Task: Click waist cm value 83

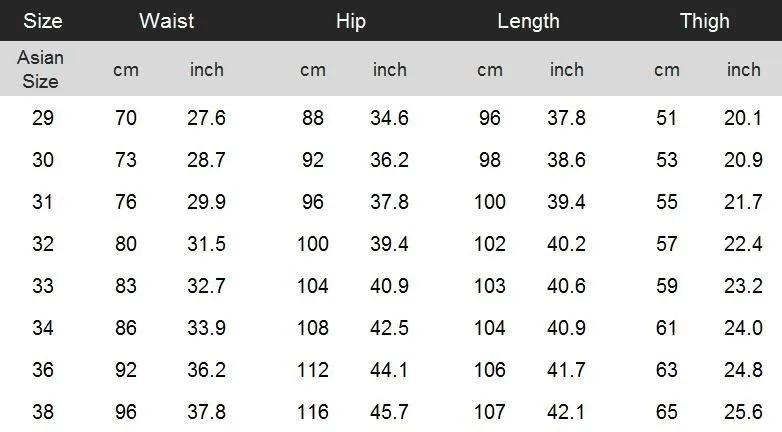Action: [126, 286]
